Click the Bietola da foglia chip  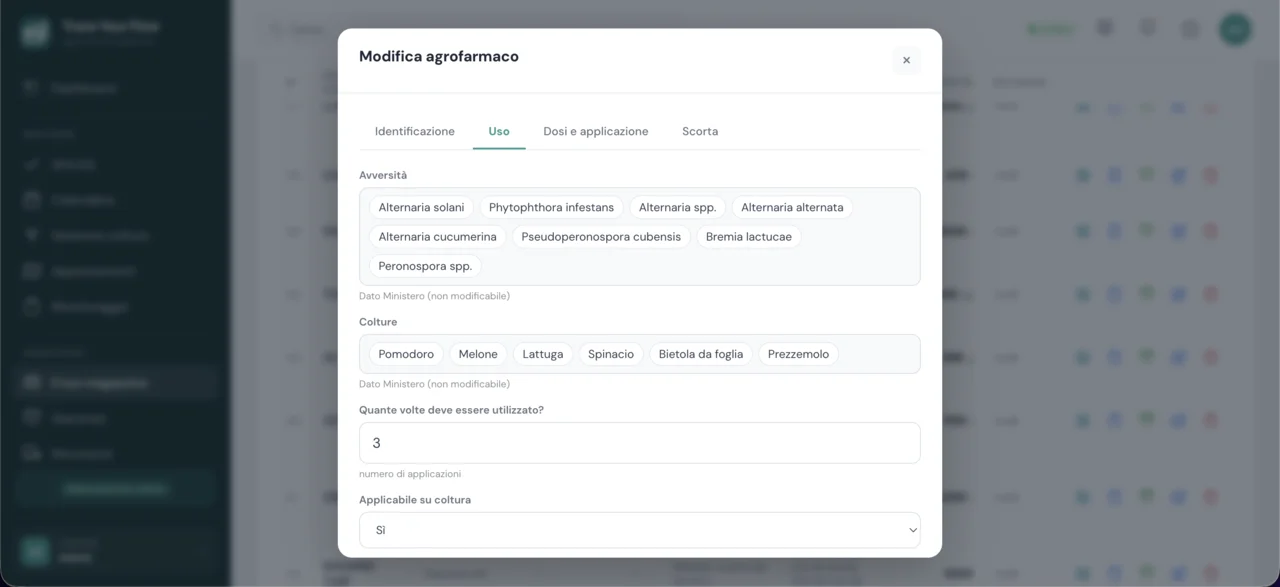(x=701, y=354)
